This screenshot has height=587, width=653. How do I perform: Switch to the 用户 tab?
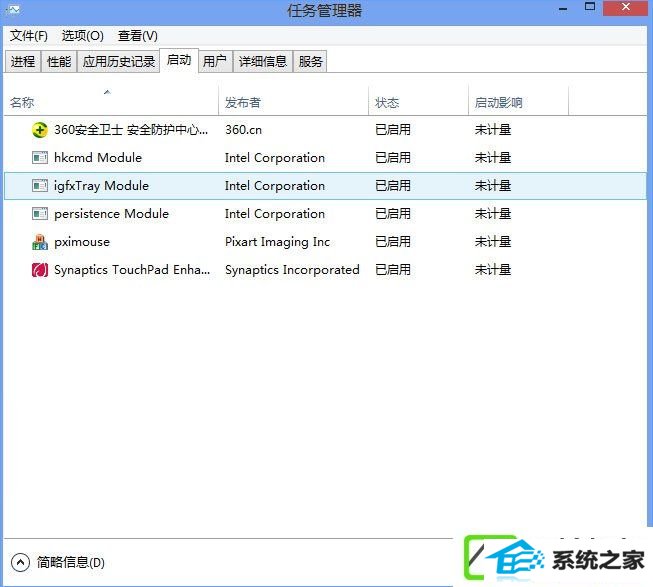(215, 62)
